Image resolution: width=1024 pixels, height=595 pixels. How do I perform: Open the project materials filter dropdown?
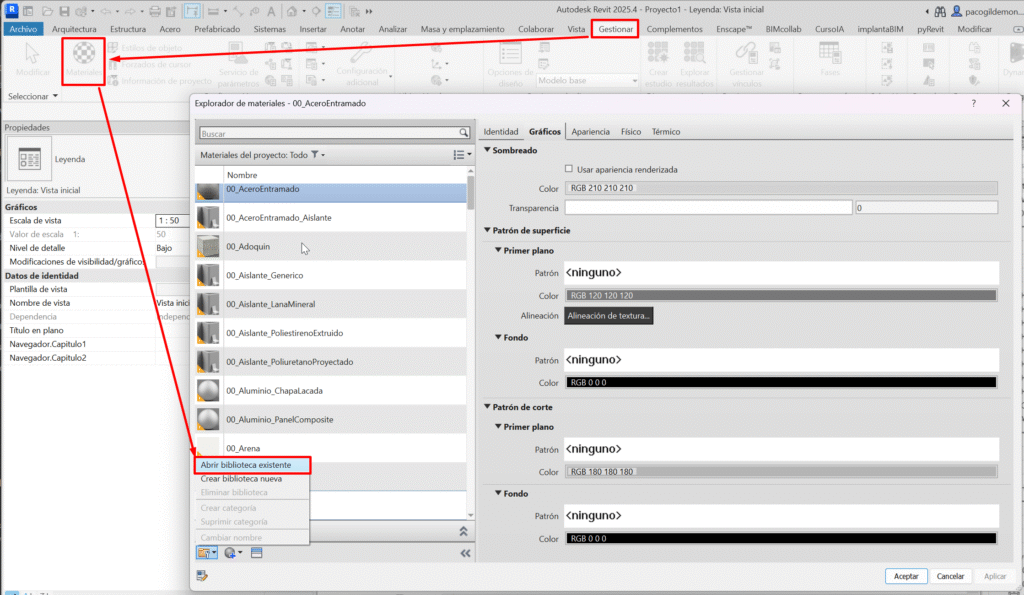click(x=318, y=155)
